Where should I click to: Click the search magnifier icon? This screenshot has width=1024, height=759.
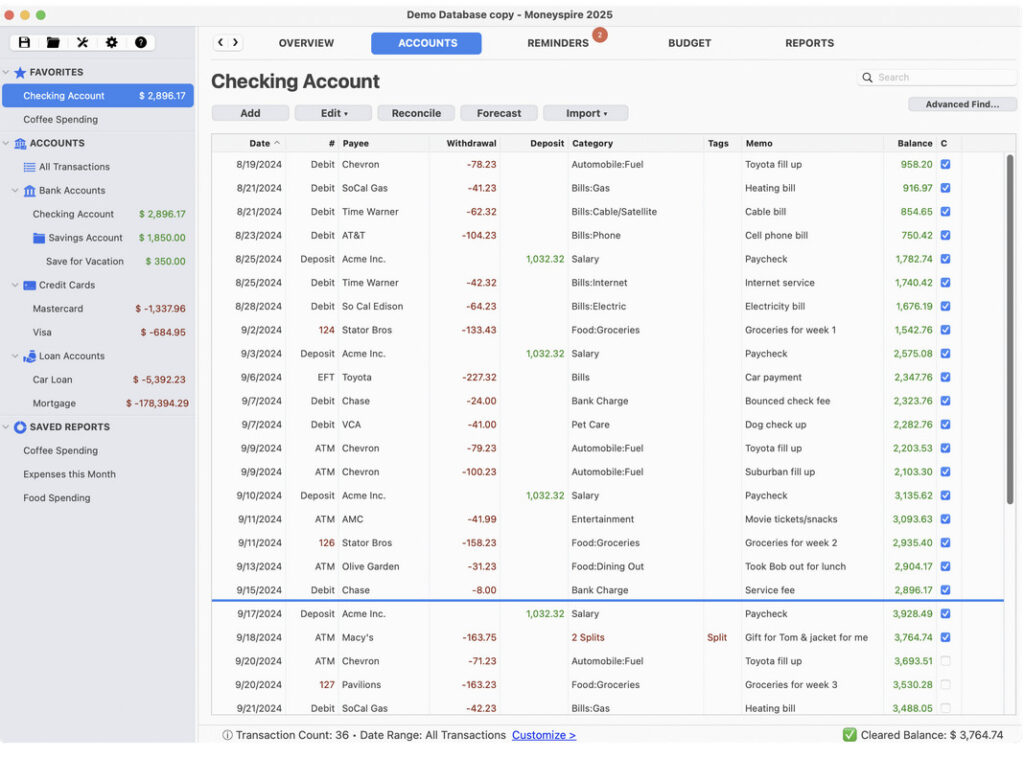(867, 77)
